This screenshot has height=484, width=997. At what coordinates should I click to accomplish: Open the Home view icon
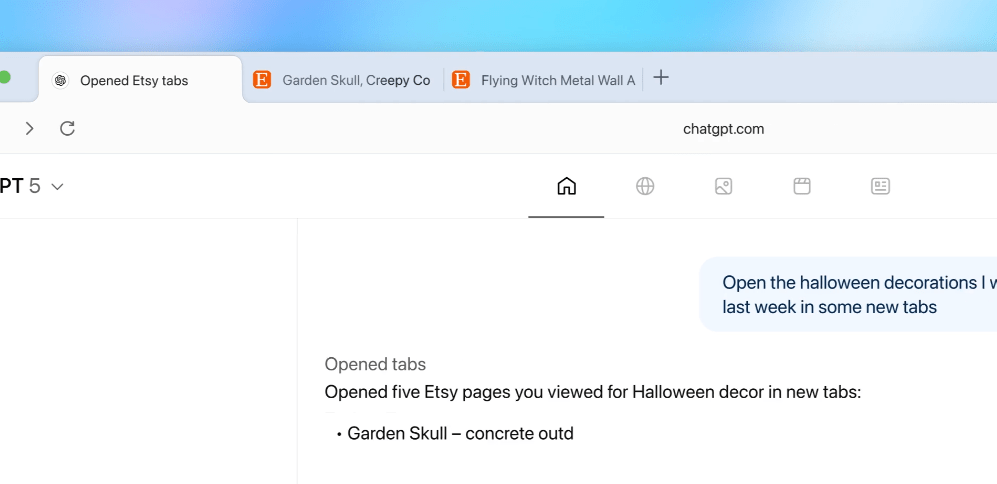pos(566,186)
